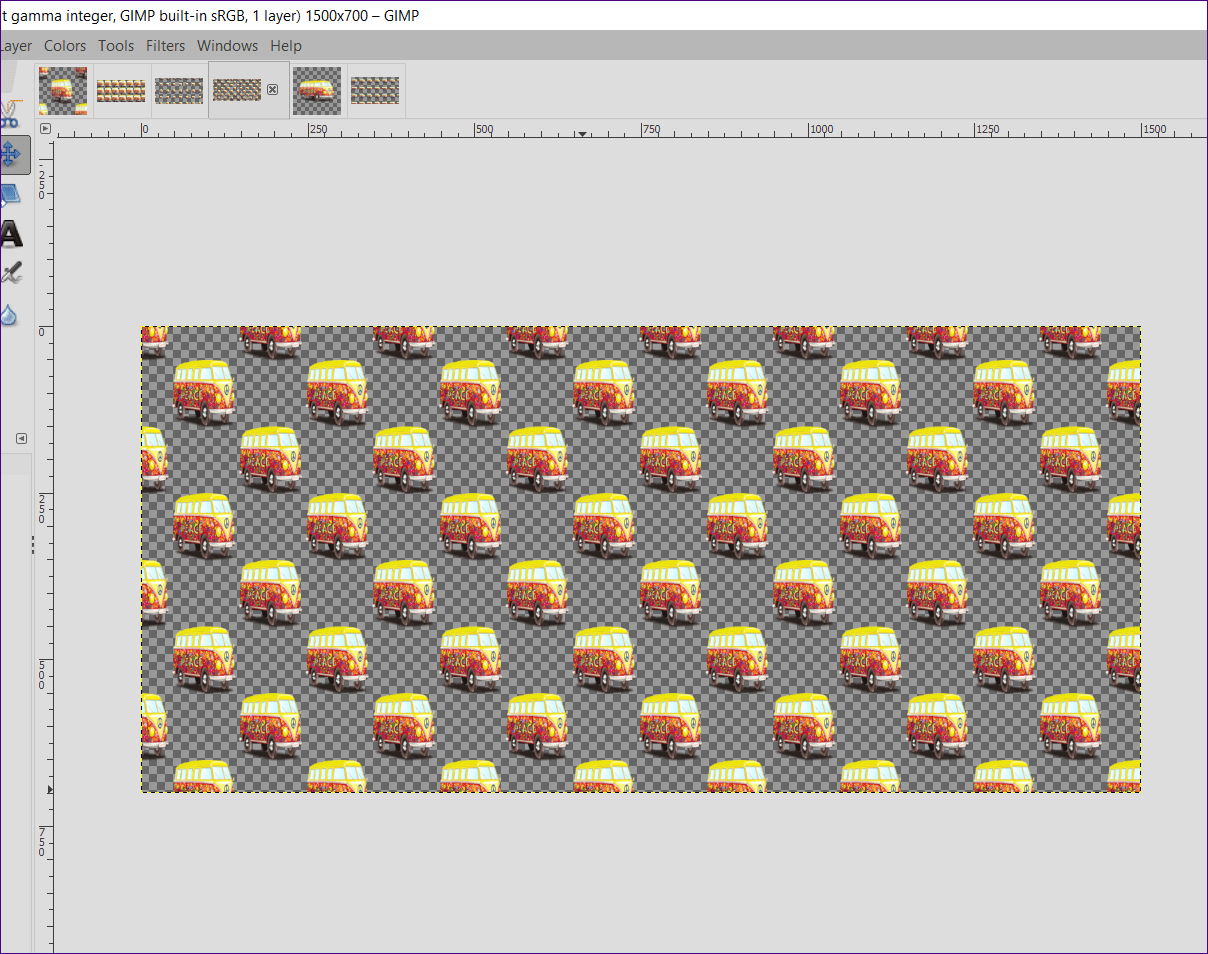1208x954 pixels.
Task: Select the Scissors Select tool
Action: pyautogui.click(x=10, y=116)
